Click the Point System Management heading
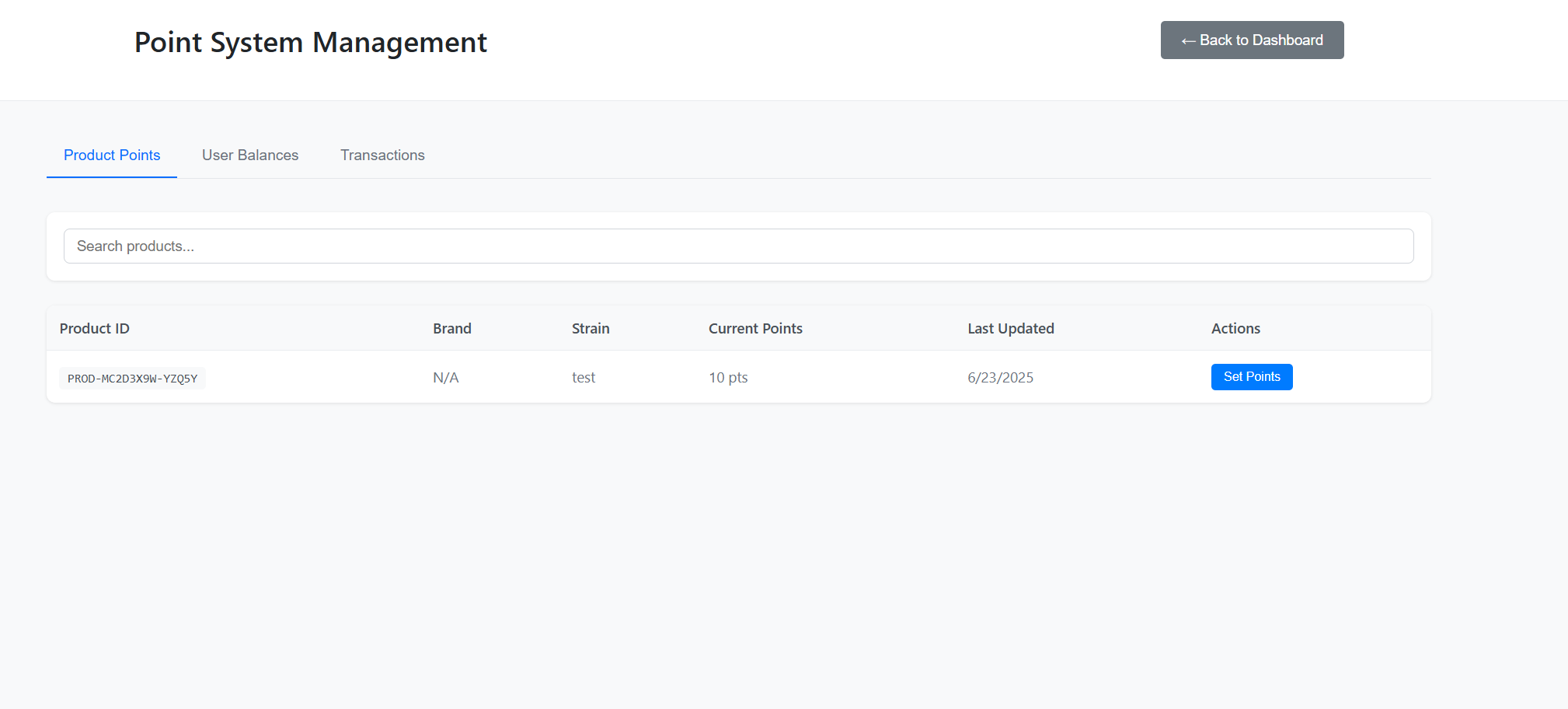1568x709 pixels. point(311,43)
